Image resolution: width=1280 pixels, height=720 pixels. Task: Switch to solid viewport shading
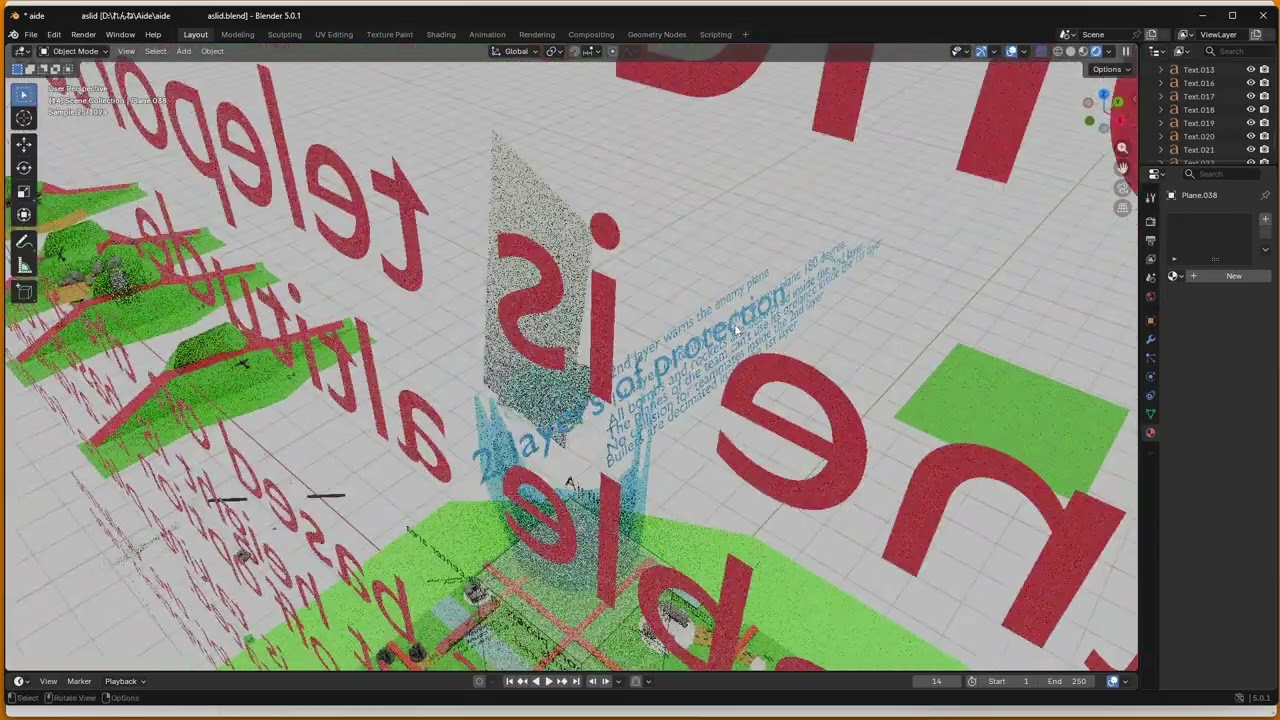[x=1070, y=51]
